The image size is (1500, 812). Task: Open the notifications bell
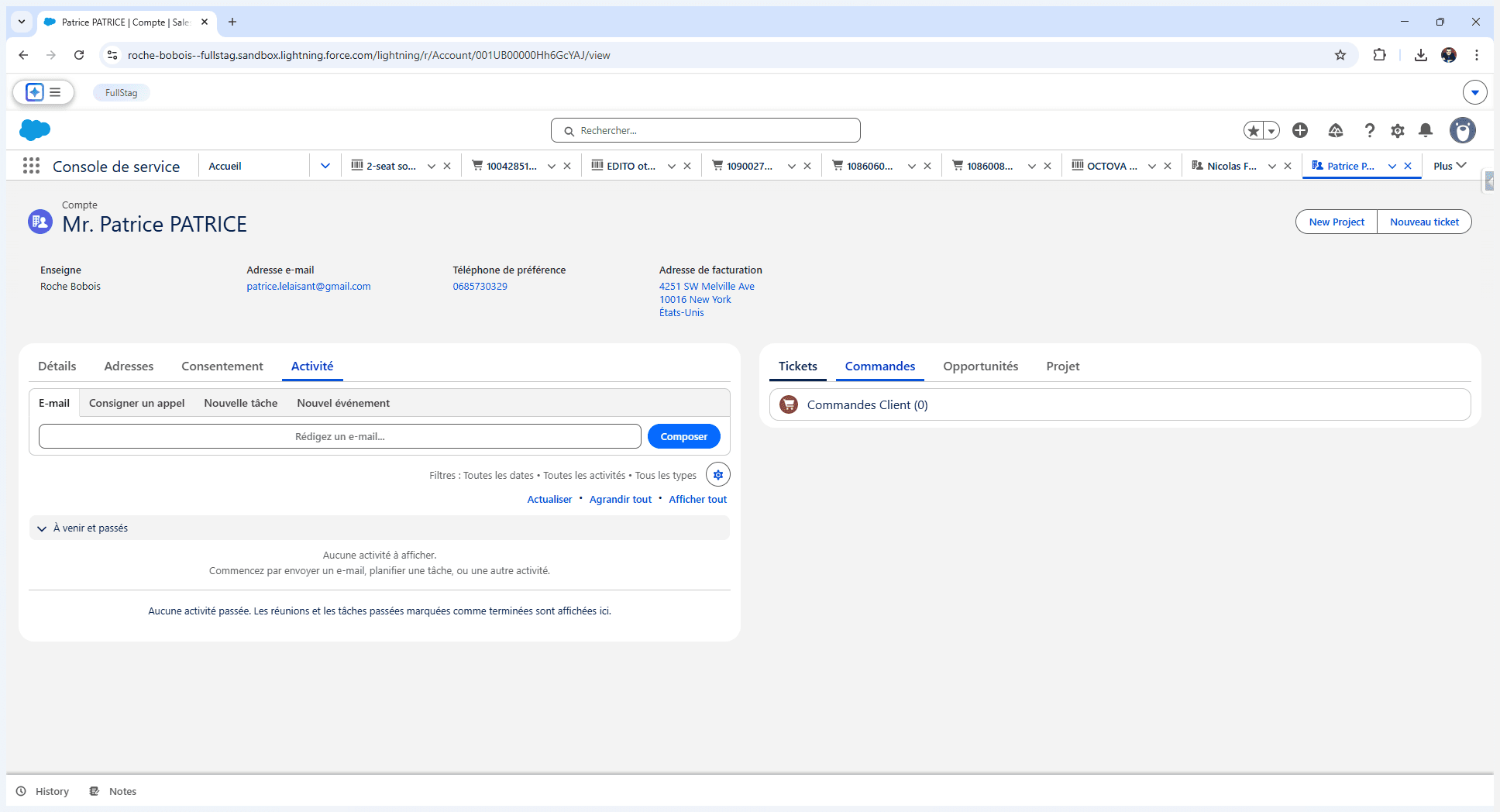[x=1426, y=130]
